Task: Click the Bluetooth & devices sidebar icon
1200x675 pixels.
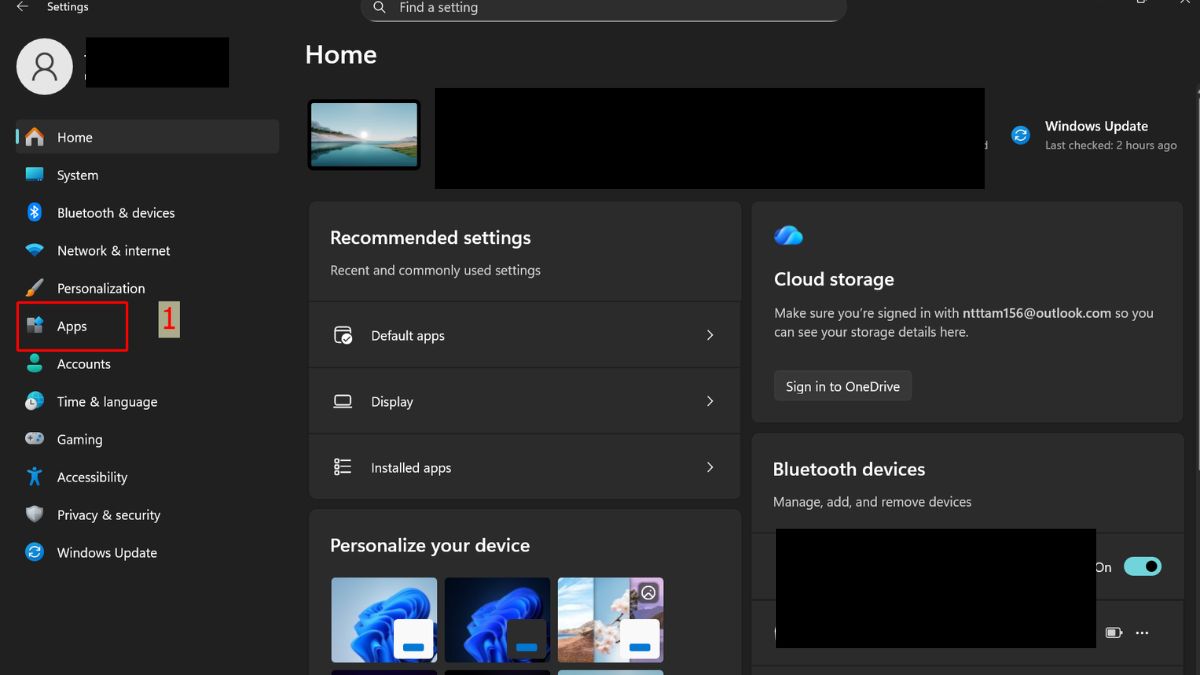Action: [34, 213]
